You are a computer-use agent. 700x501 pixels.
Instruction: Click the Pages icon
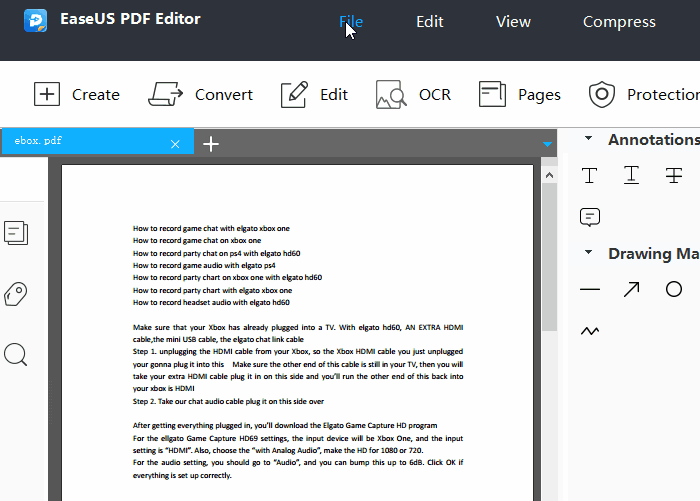click(x=492, y=94)
